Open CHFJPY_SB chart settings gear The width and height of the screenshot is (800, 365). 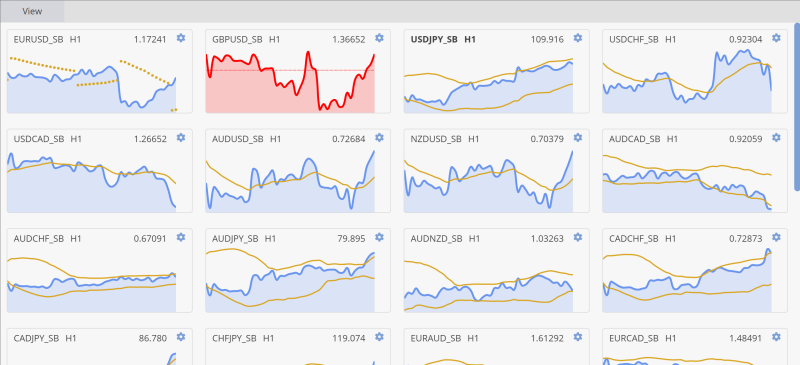click(x=379, y=336)
